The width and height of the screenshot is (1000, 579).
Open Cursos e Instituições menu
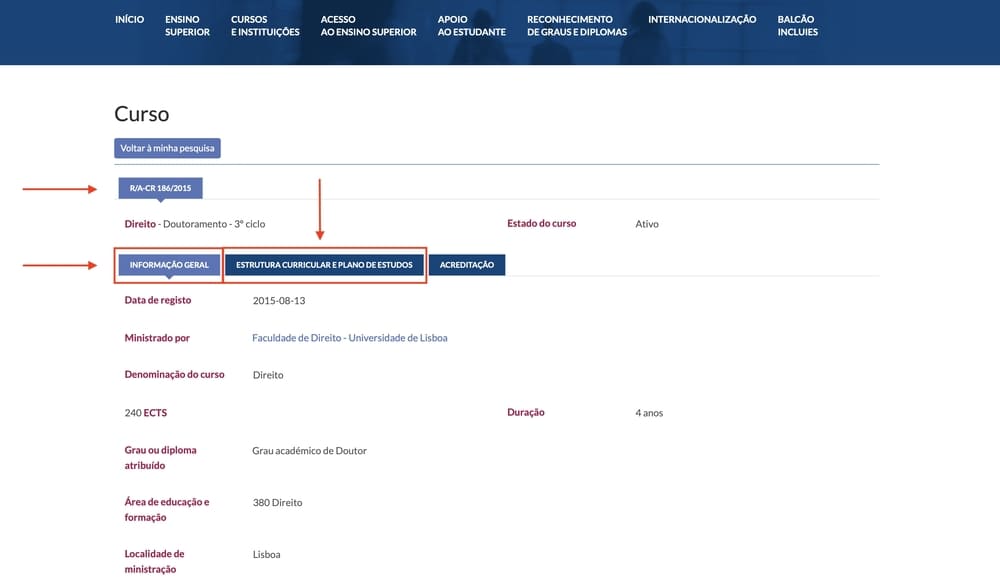click(264, 26)
